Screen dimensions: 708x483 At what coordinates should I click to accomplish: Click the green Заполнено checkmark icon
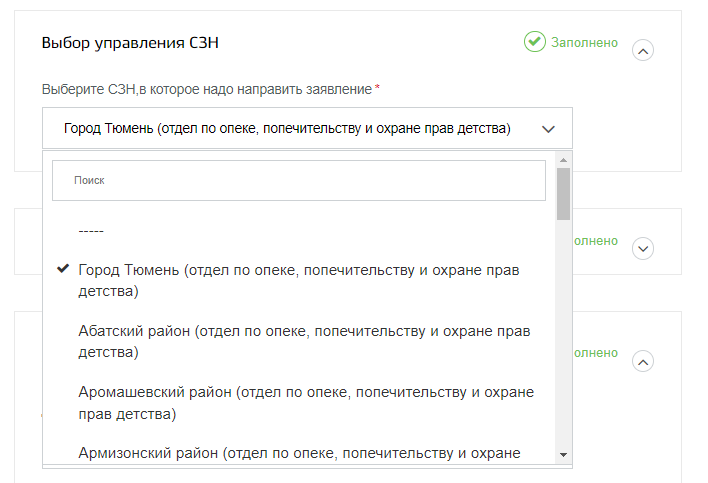tap(535, 42)
